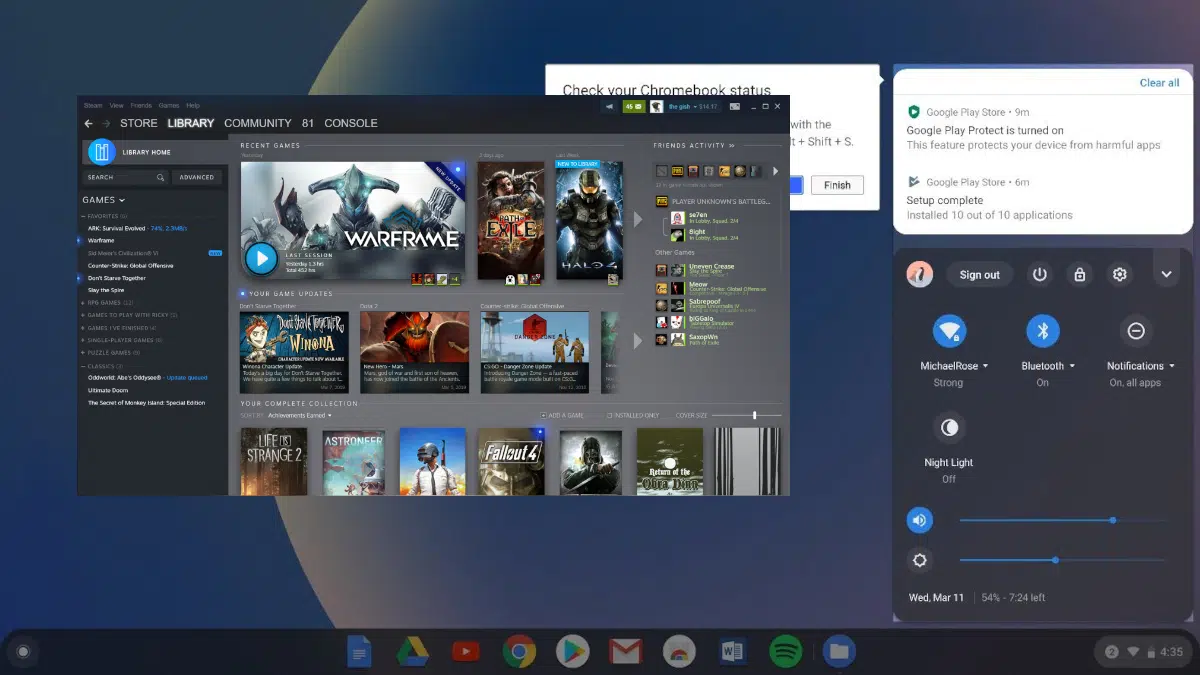This screenshot has height=675, width=1200.
Task: Click the ChromeOS launcher circle button
Action: click(x=24, y=652)
